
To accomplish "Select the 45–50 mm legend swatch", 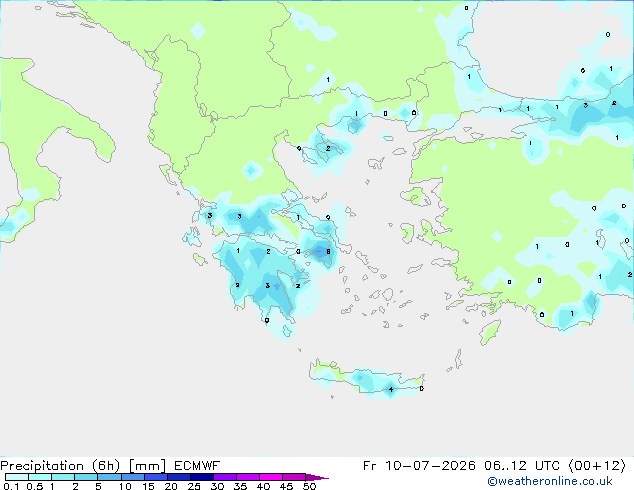I will [294, 477].
